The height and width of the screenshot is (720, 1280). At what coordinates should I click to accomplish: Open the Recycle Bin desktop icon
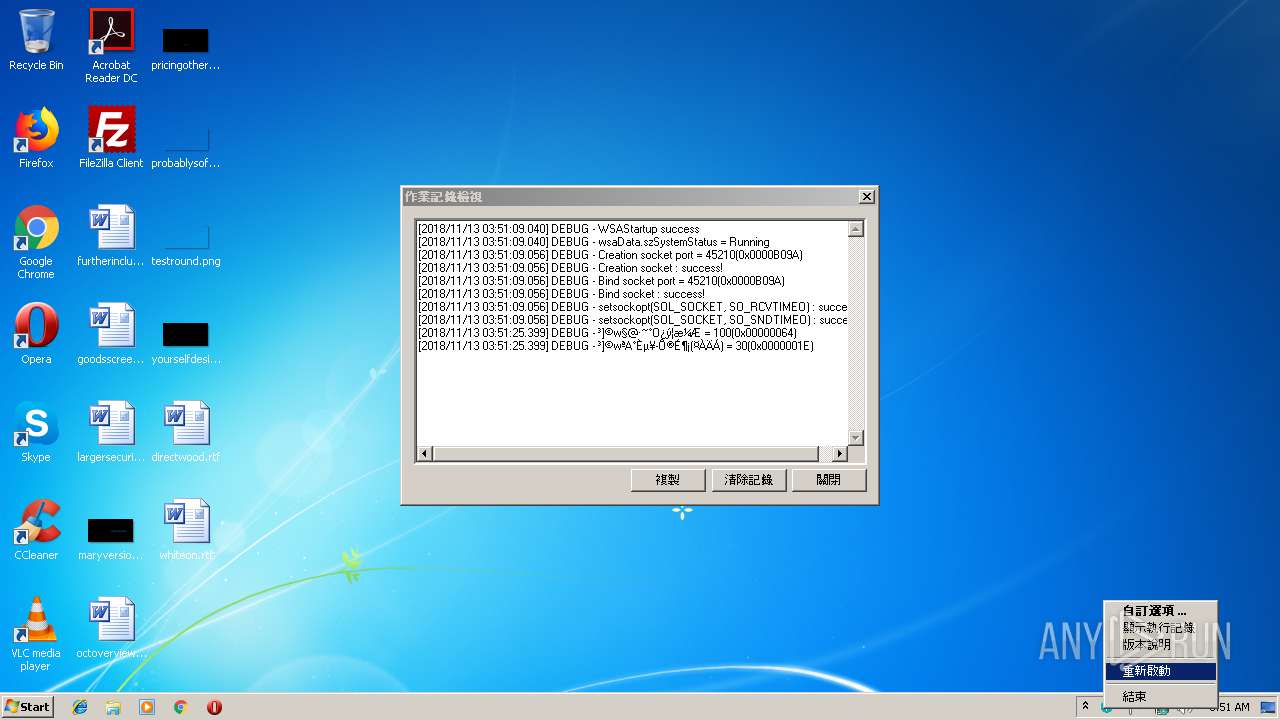coord(36,40)
